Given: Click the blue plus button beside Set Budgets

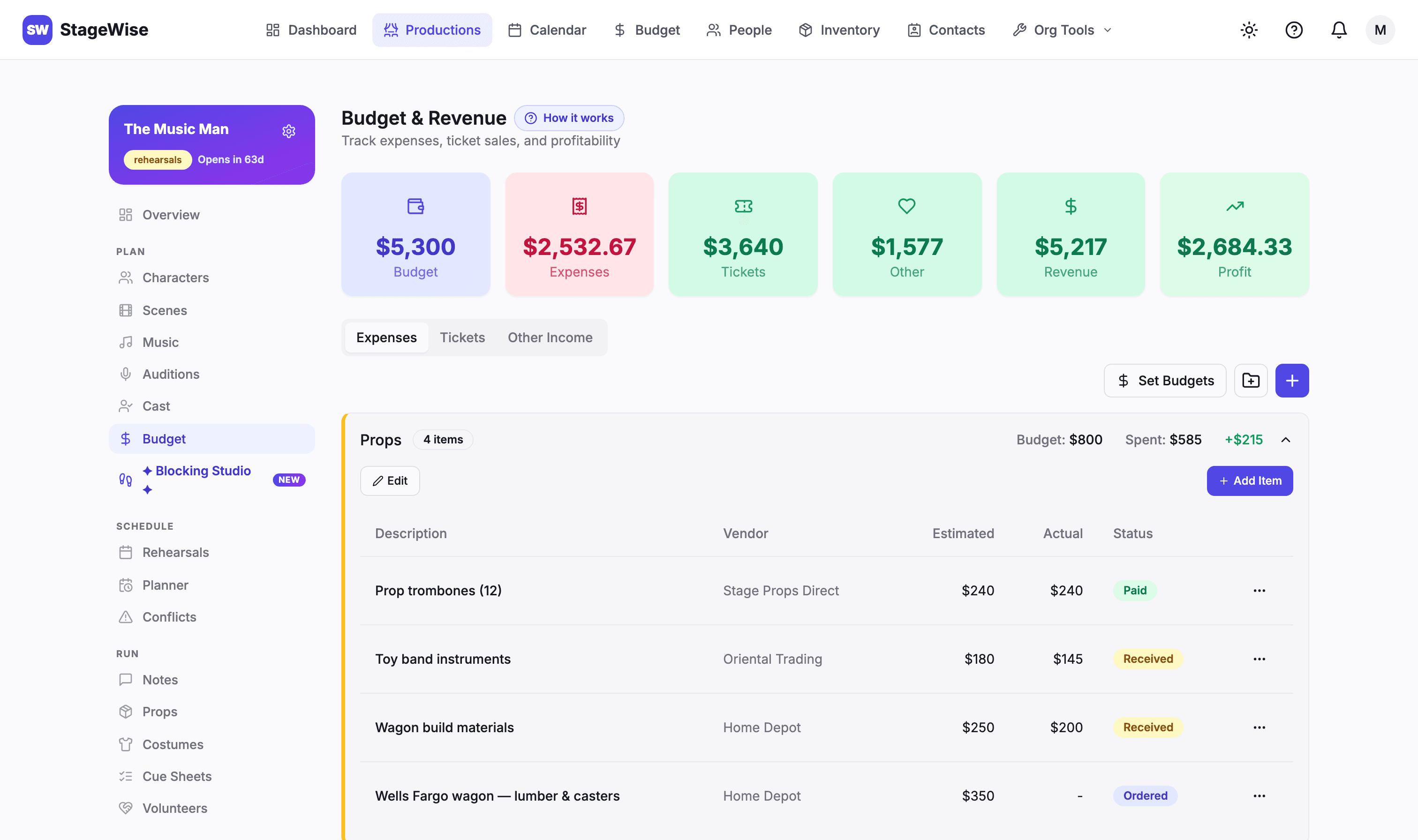Looking at the screenshot, I should click(1292, 380).
